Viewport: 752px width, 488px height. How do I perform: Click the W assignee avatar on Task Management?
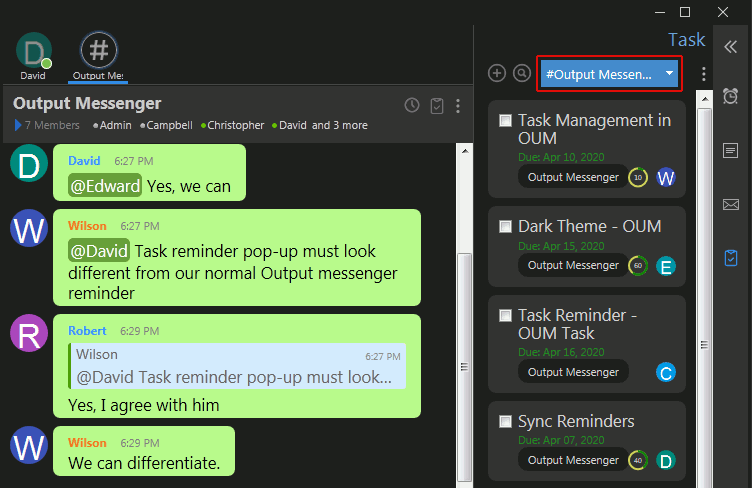tap(666, 178)
